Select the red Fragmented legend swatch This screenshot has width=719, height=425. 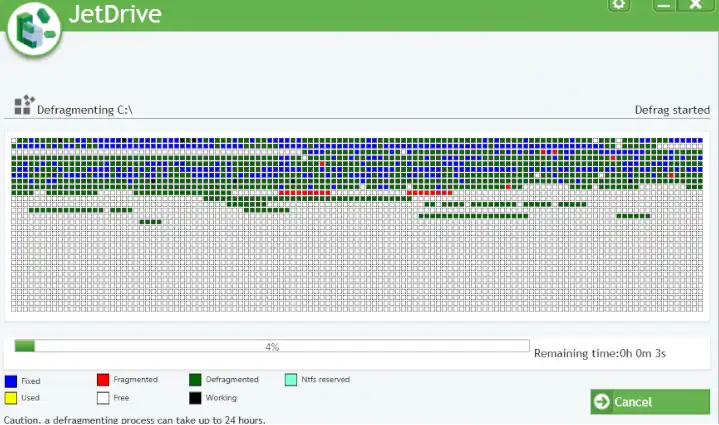(103, 380)
